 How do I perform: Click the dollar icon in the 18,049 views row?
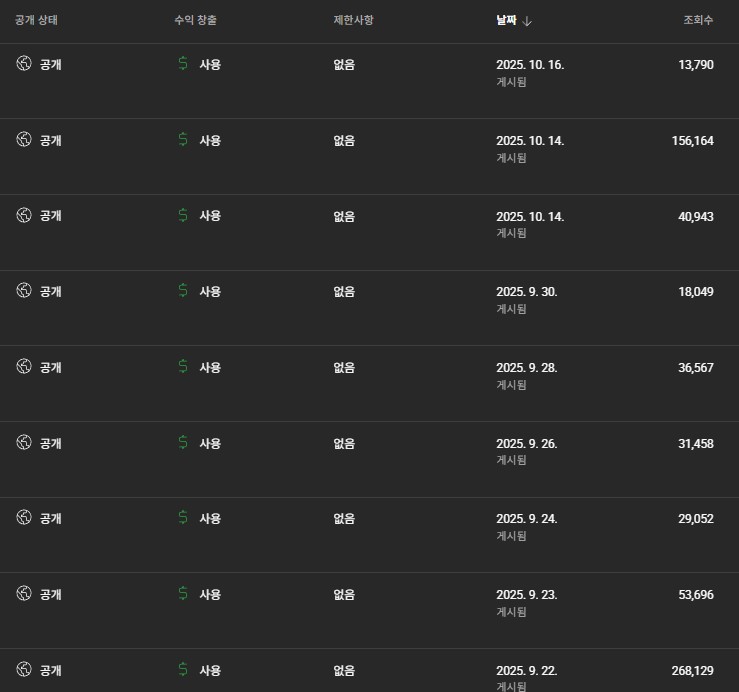183,291
